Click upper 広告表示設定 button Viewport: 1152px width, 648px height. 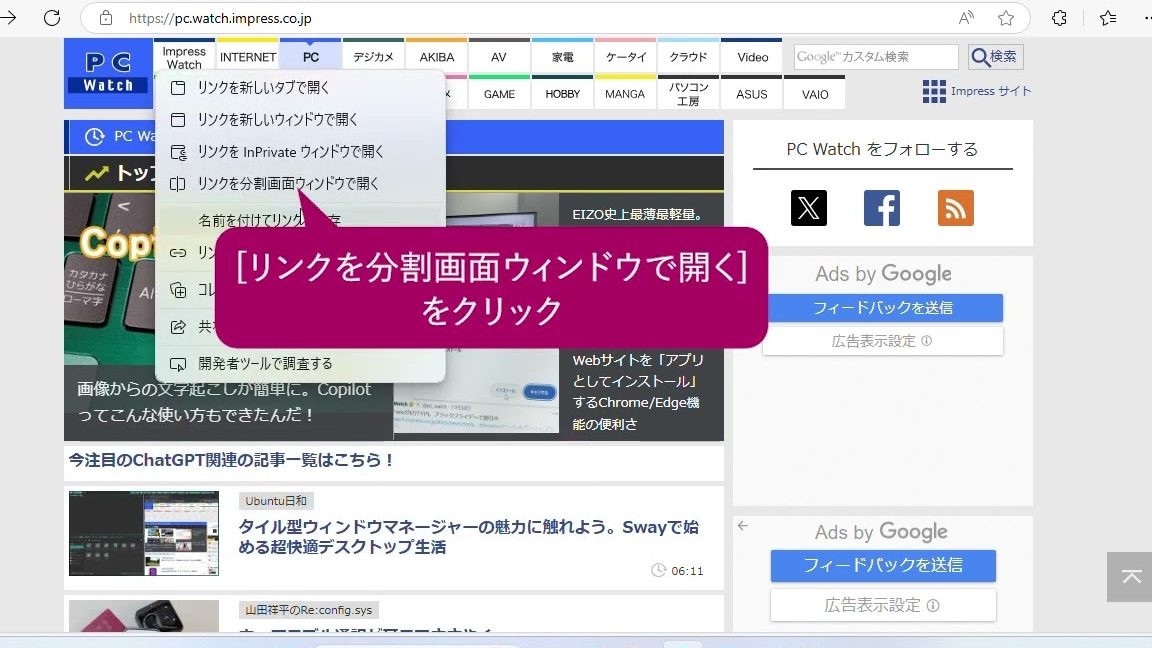click(882, 341)
